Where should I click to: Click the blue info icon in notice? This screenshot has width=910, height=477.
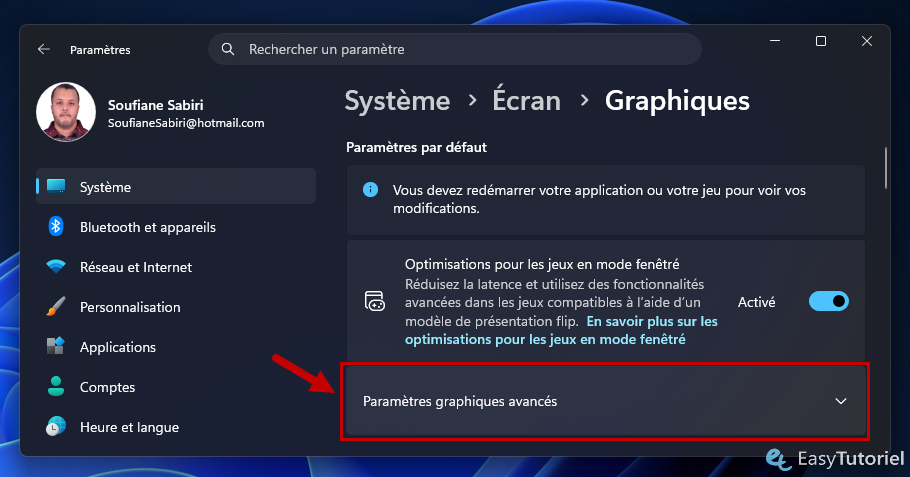(x=370, y=190)
